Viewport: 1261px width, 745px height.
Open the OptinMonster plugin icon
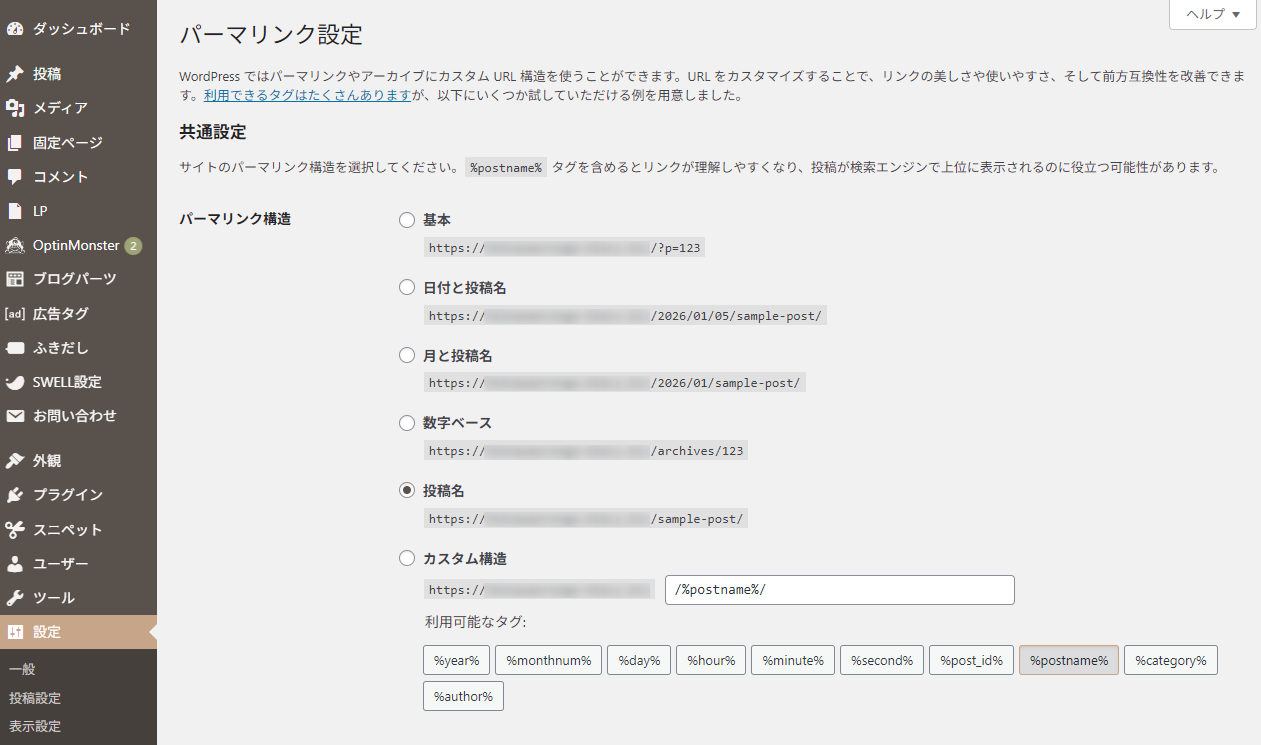[x=16, y=245]
